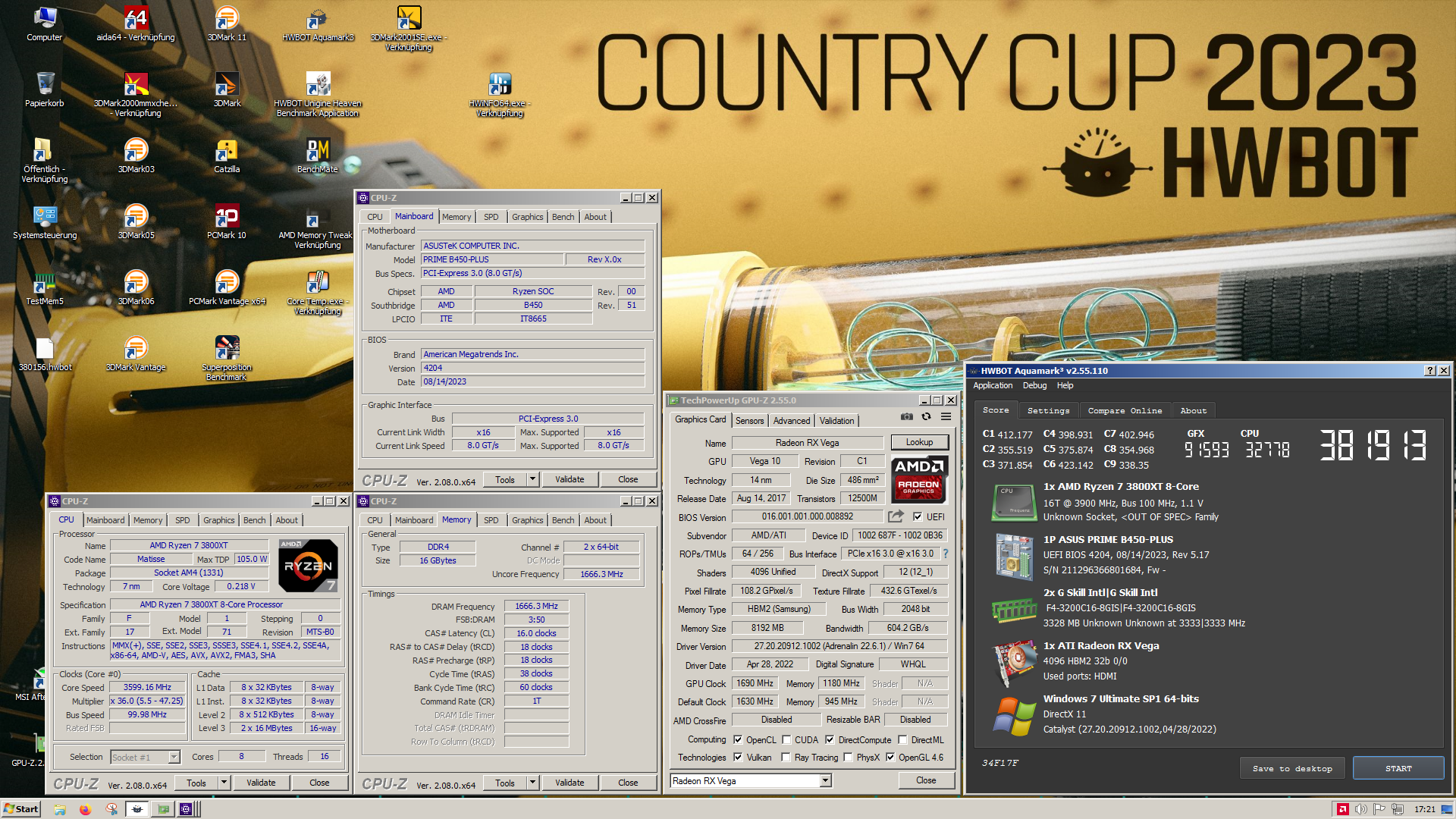Open HWBOT Aquamark3 desktop shortcut
The width and height of the screenshot is (1456, 819).
[x=318, y=24]
